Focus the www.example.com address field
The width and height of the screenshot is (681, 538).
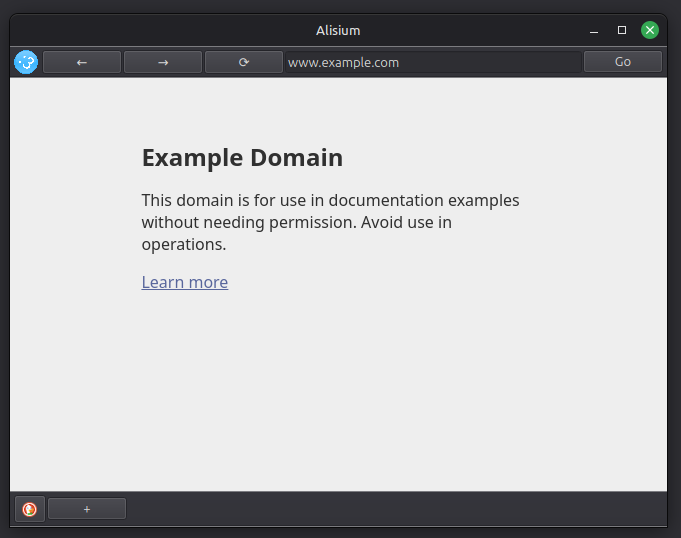[432, 62]
